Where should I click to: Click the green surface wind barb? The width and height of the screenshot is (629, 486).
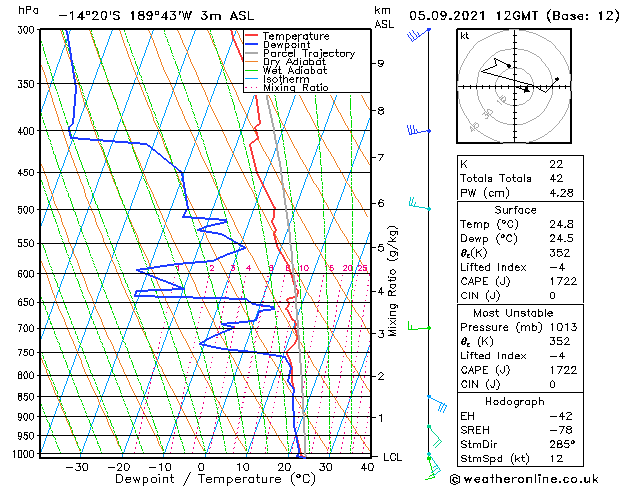(x=433, y=468)
